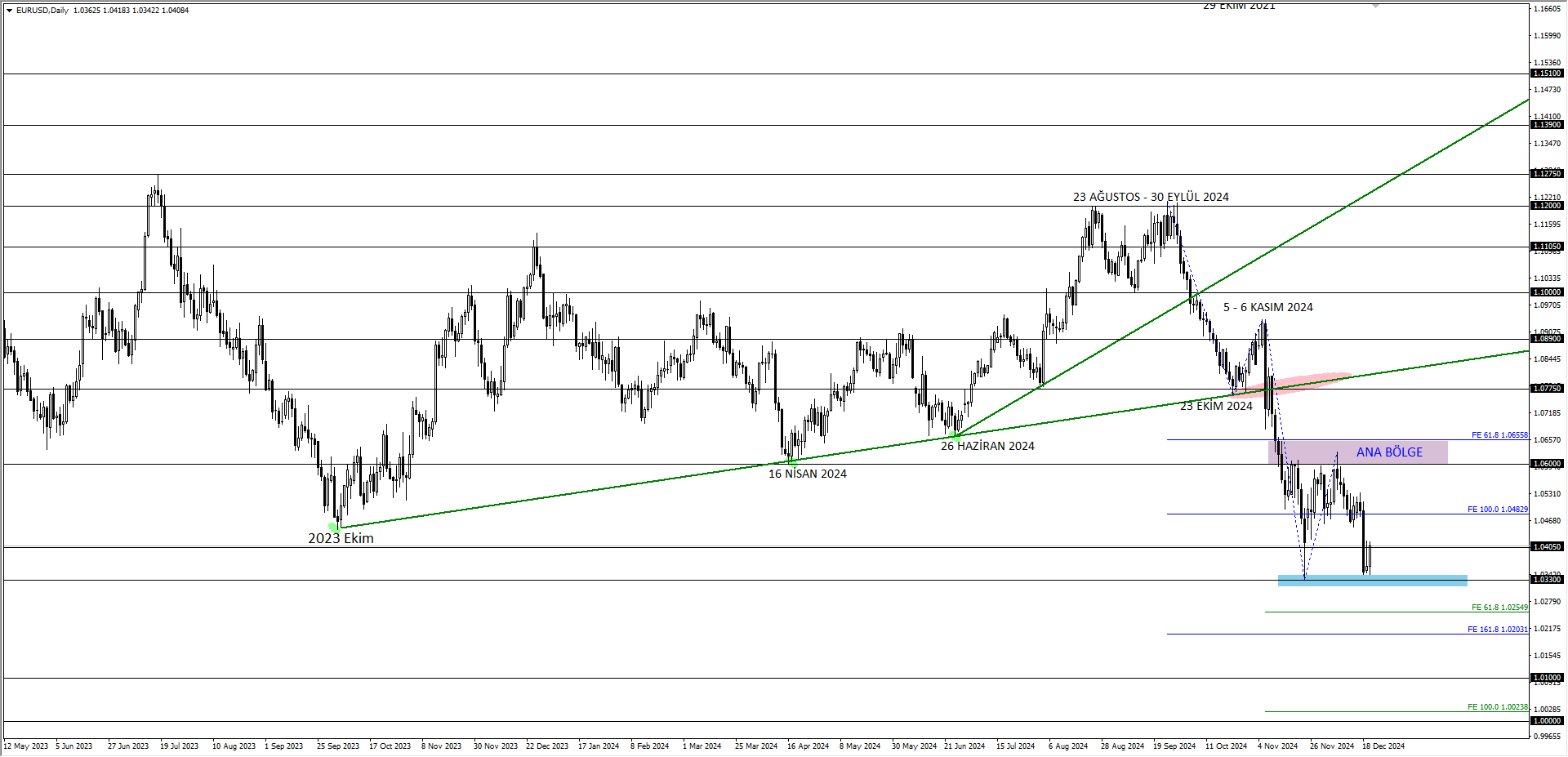Click the '12 May 2023' date on time axis
Viewport: 1568px width, 757px height.
(26, 746)
